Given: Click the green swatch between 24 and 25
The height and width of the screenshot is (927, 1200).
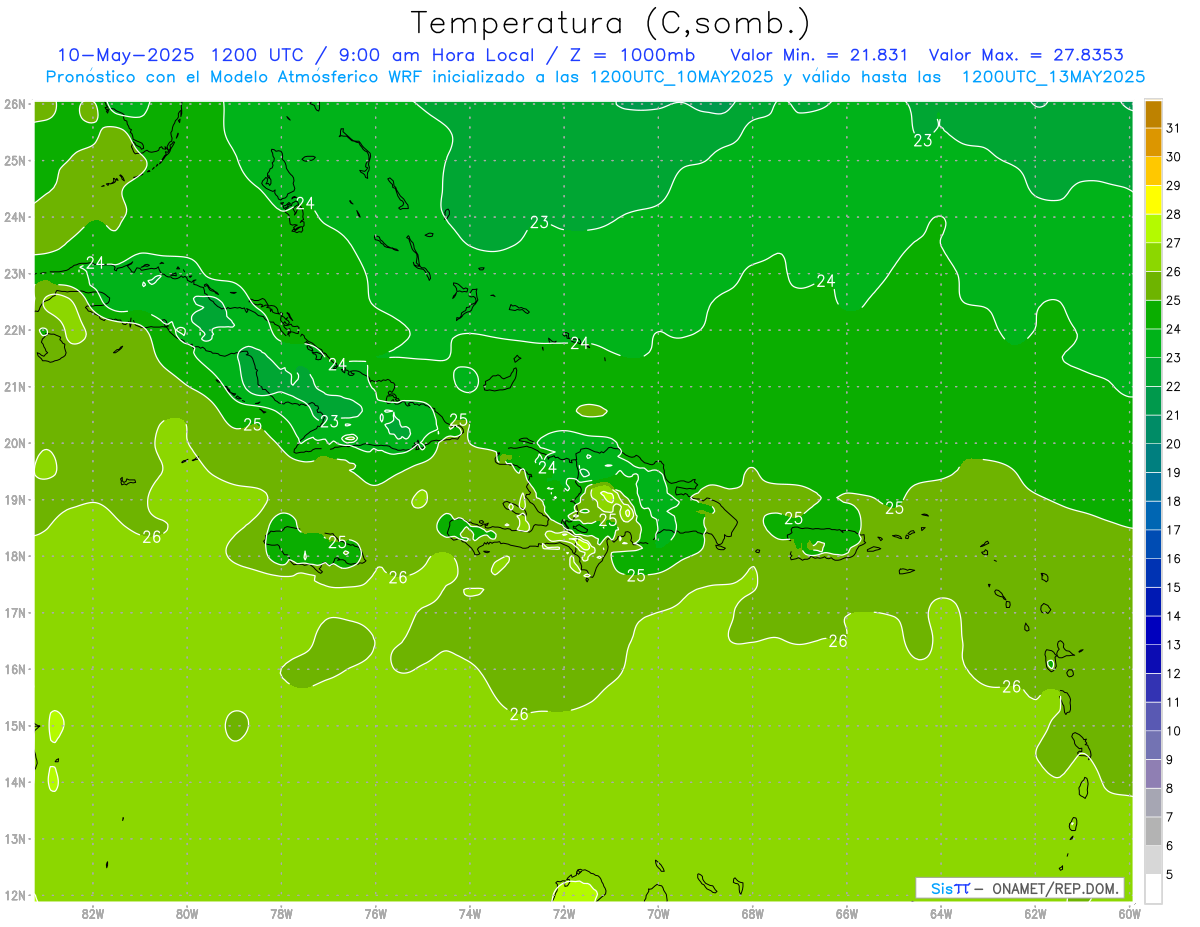Looking at the screenshot, I should [1153, 314].
